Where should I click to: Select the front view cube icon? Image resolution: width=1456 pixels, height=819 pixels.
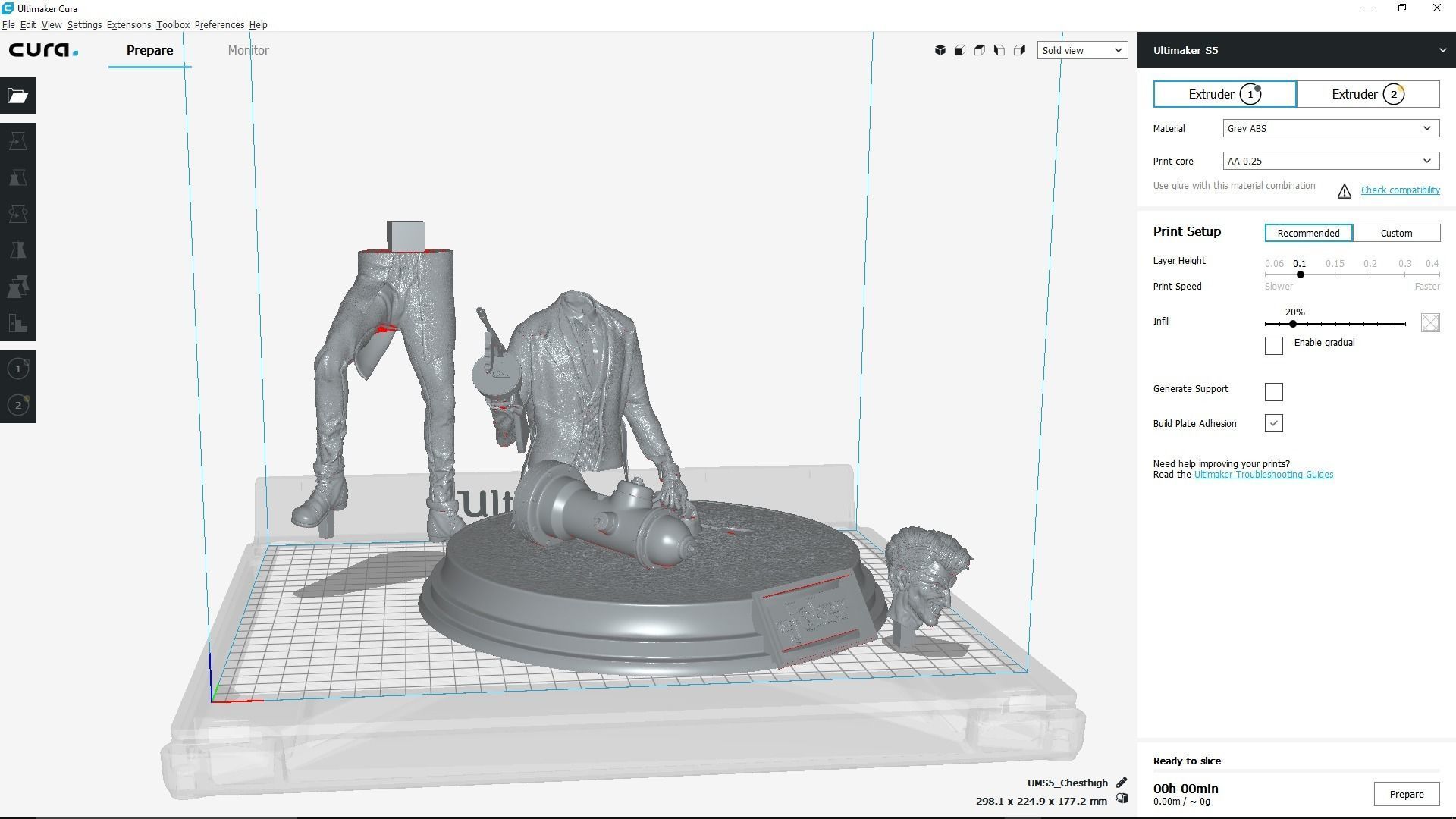click(960, 50)
